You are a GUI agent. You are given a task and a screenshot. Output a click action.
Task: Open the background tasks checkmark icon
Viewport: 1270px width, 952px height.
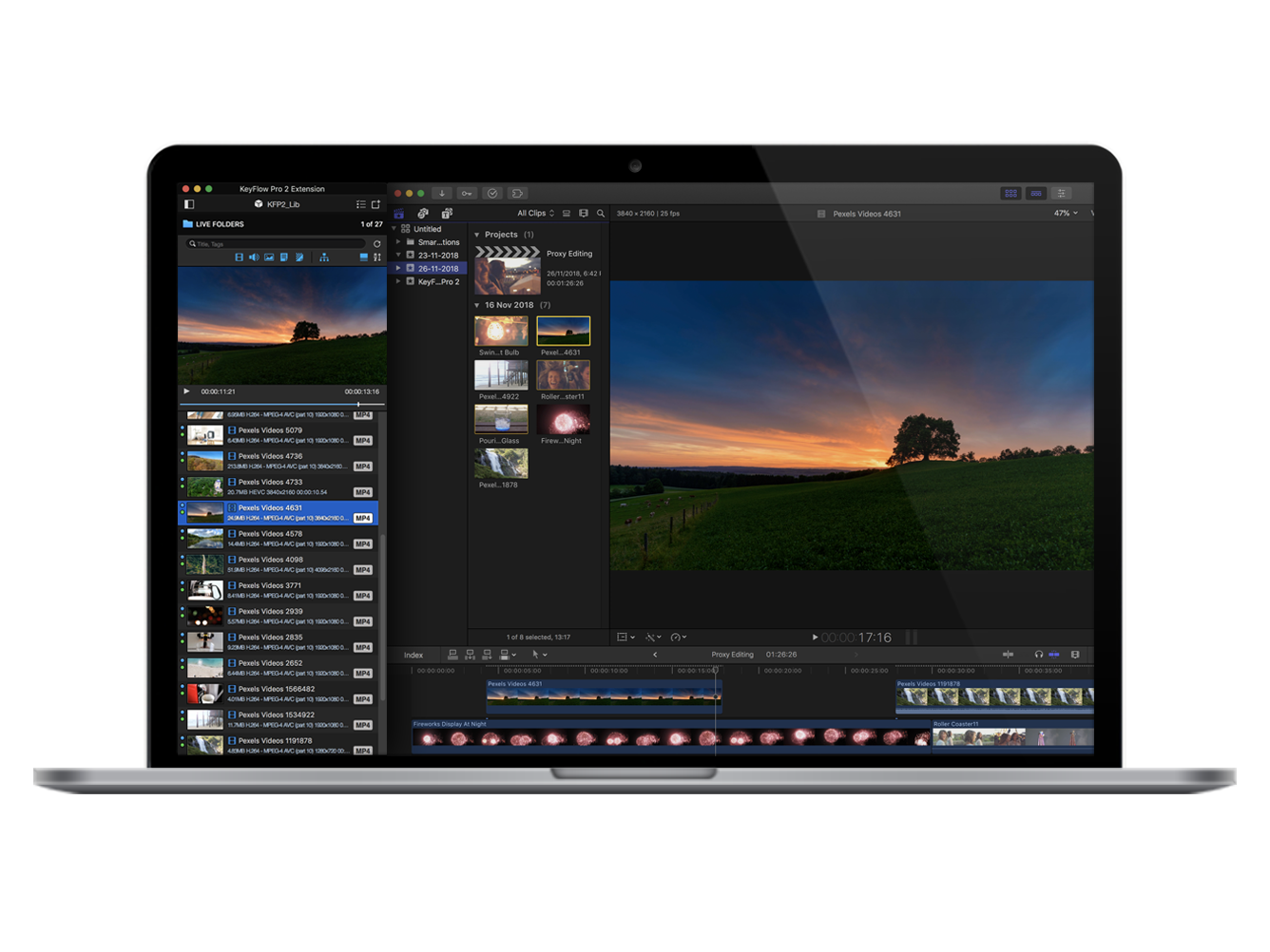(492, 194)
